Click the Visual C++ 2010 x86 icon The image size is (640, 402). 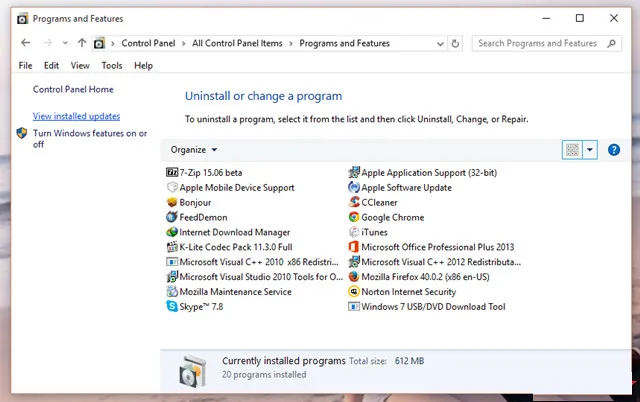(x=172, y=262)
